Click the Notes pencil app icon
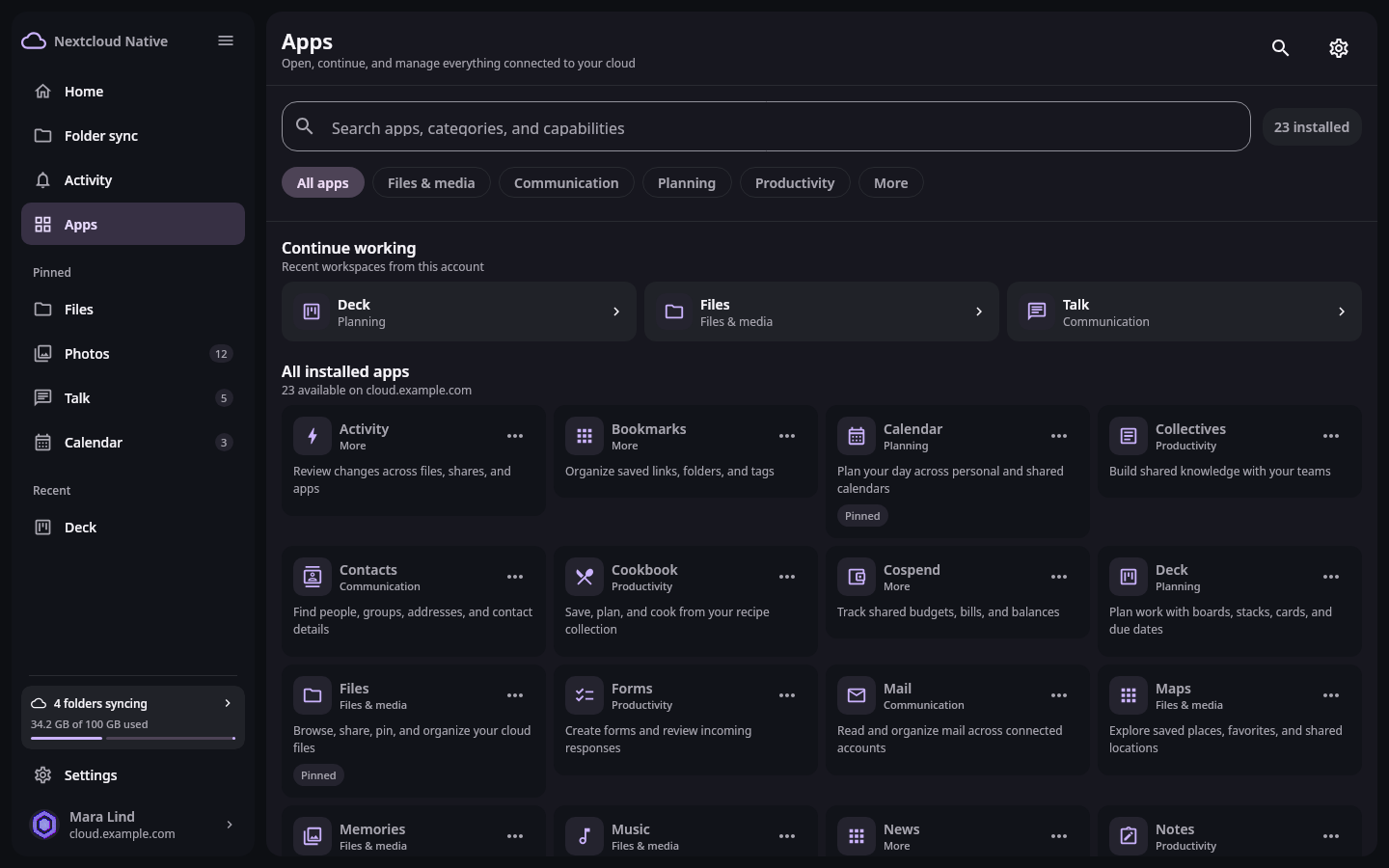This screenshot has height=868, width=1389. pos(1129,836)
